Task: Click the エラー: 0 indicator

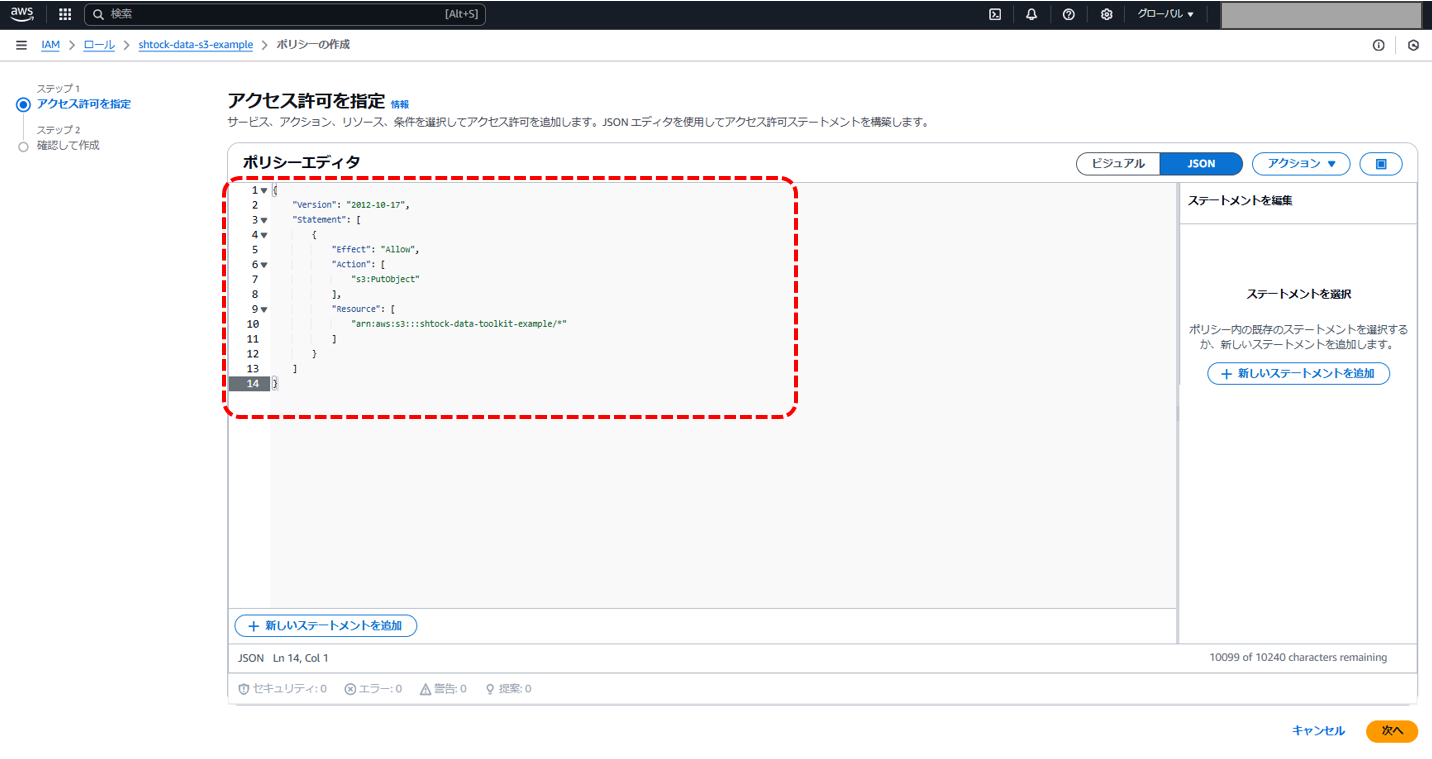Action: 373,689
